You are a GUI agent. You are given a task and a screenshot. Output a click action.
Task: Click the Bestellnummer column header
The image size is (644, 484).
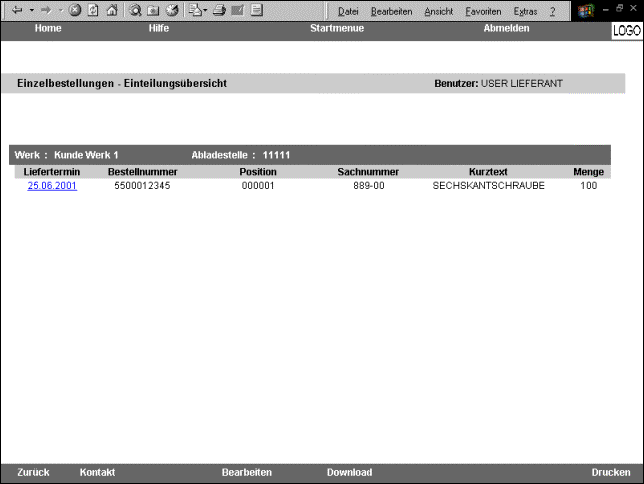(143, 172)
